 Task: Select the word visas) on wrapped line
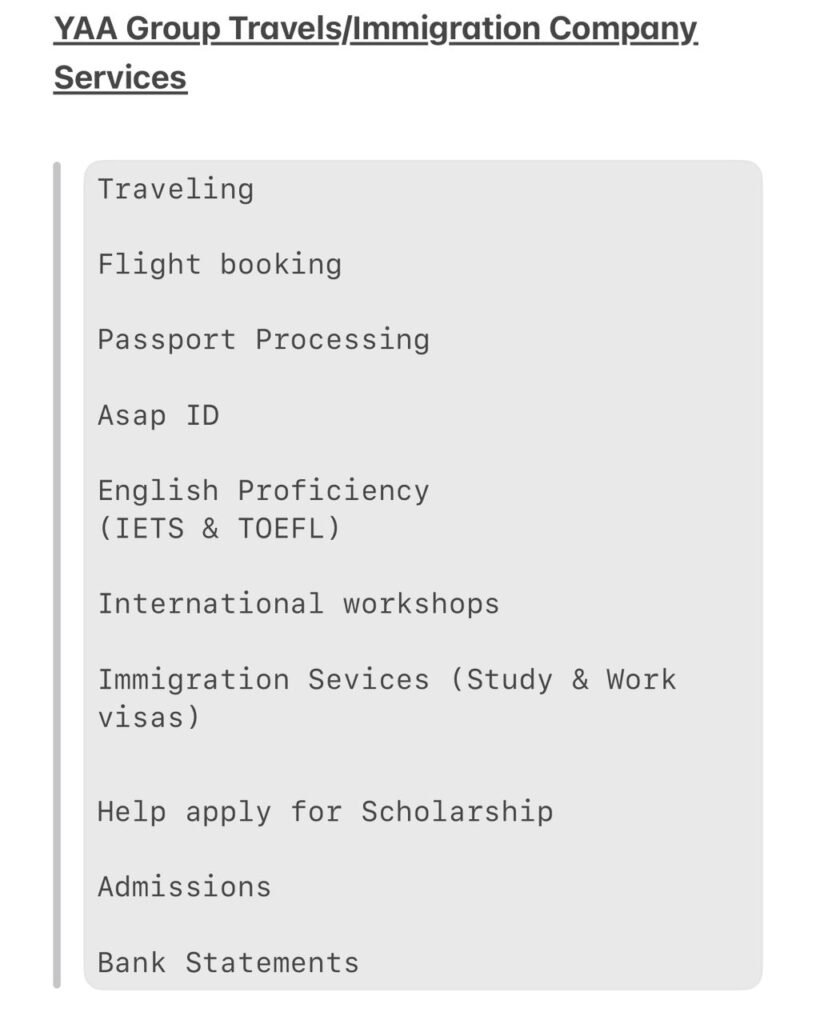coord(149,718)
